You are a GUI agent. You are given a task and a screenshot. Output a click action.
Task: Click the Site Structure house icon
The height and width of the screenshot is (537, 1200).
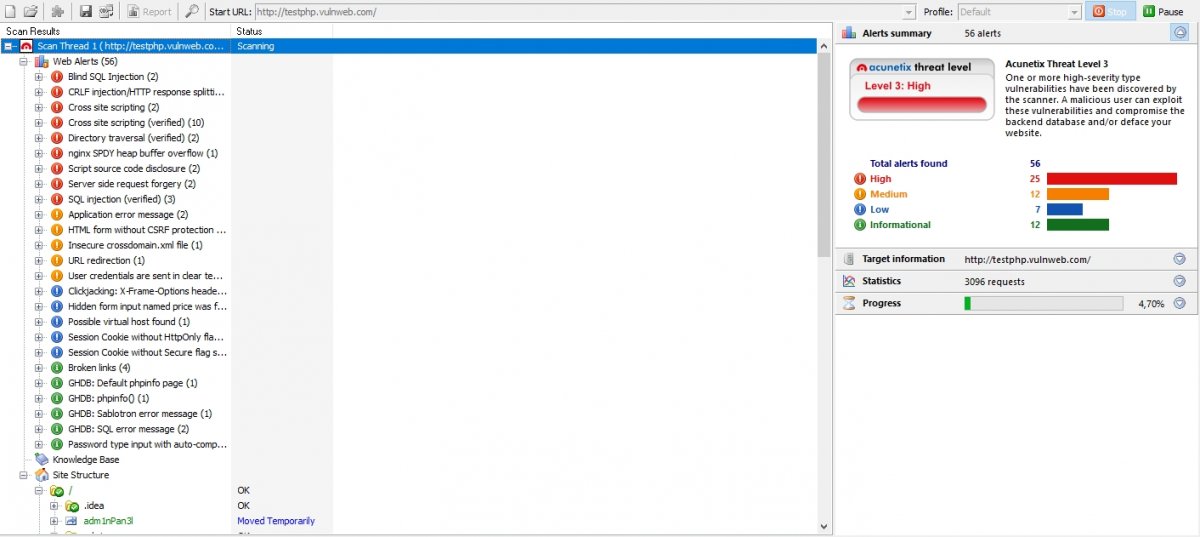tap(42, 475)
